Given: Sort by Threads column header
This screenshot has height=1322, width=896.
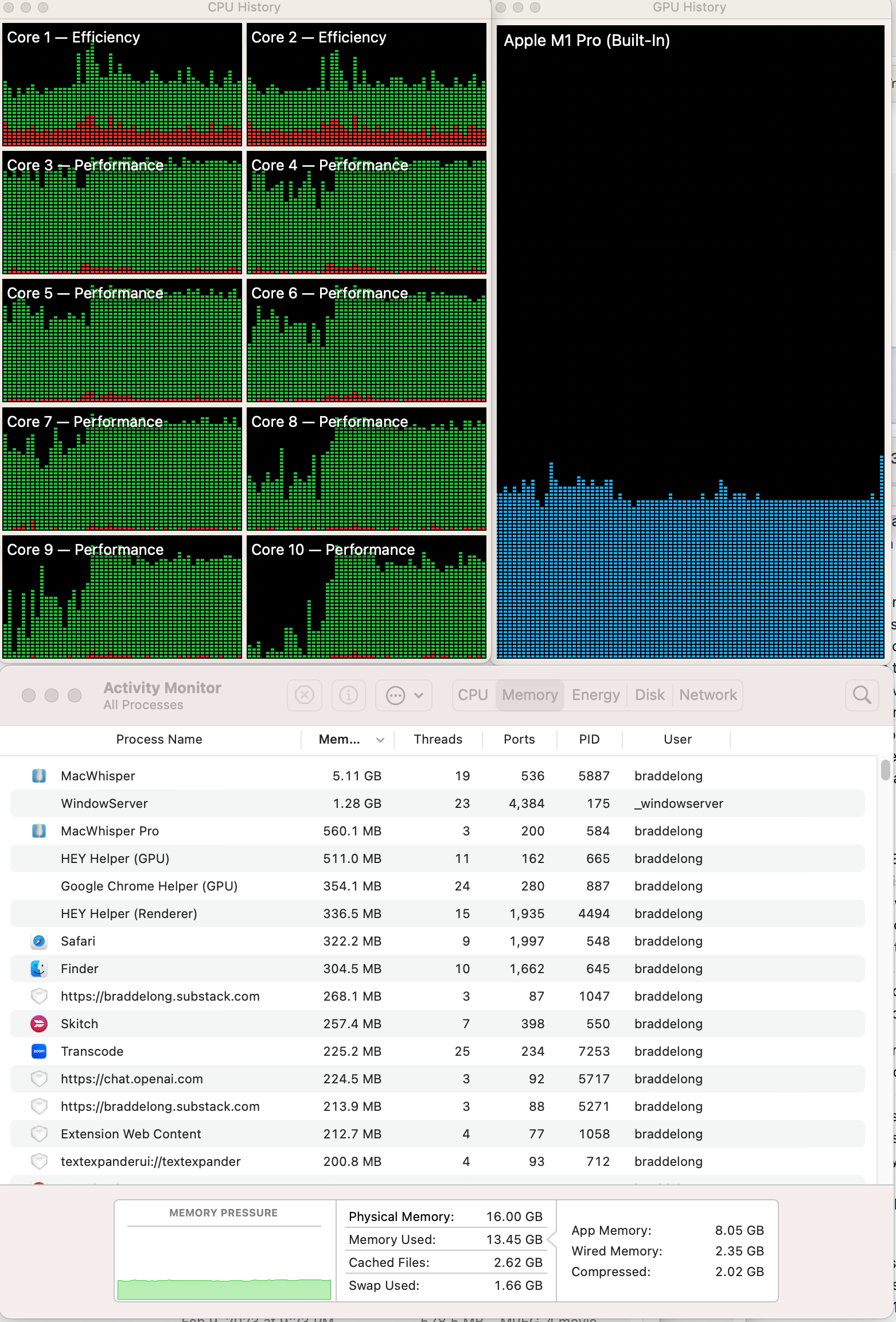Looking at the screenshot, I should tap(438, 739).
